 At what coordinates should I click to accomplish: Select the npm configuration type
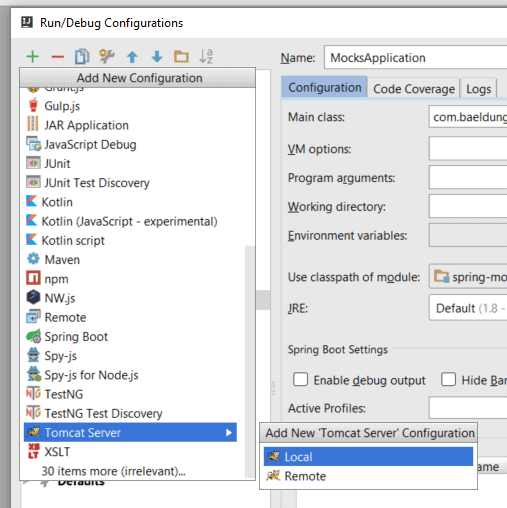pyautogui.click(x=130, y=279)
